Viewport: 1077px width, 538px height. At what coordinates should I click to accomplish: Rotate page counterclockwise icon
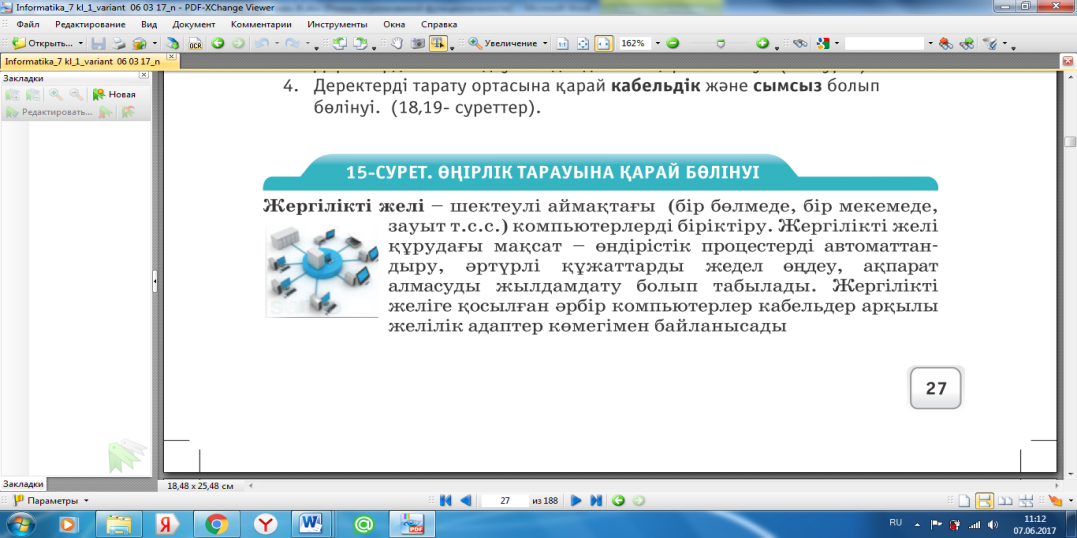click(x=339, y=43)
